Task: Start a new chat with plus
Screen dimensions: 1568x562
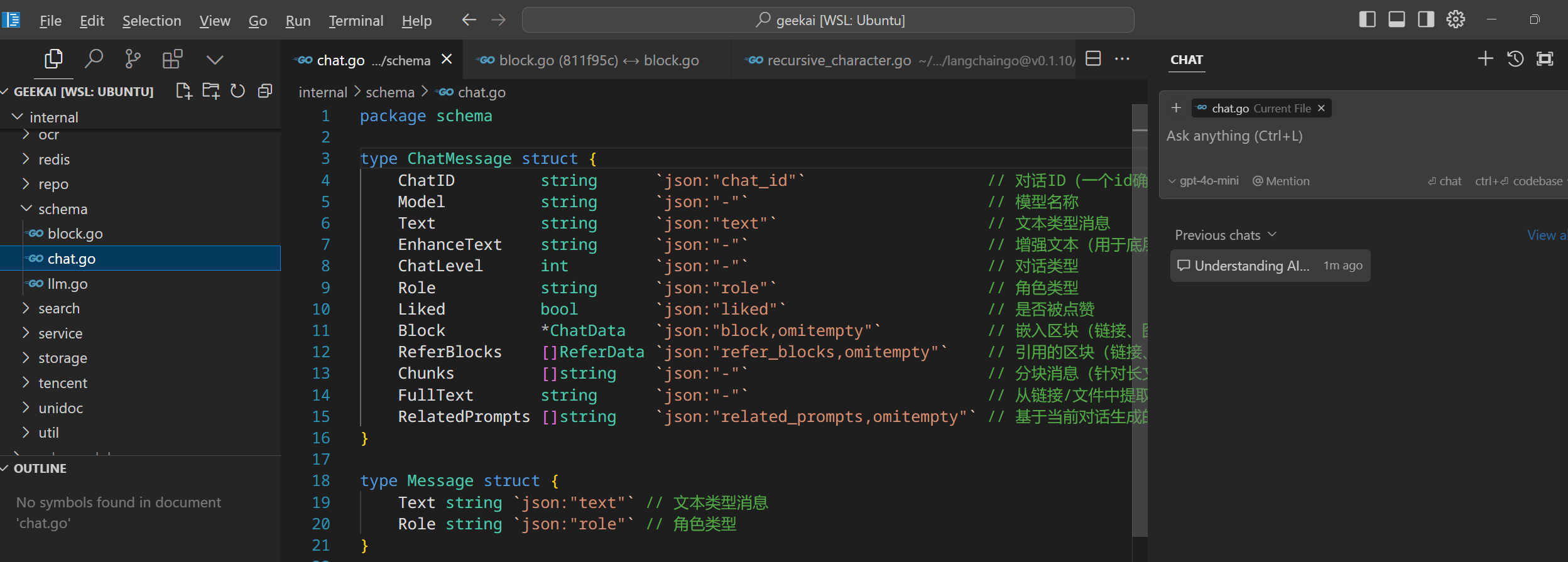Action: (1486, 59)
